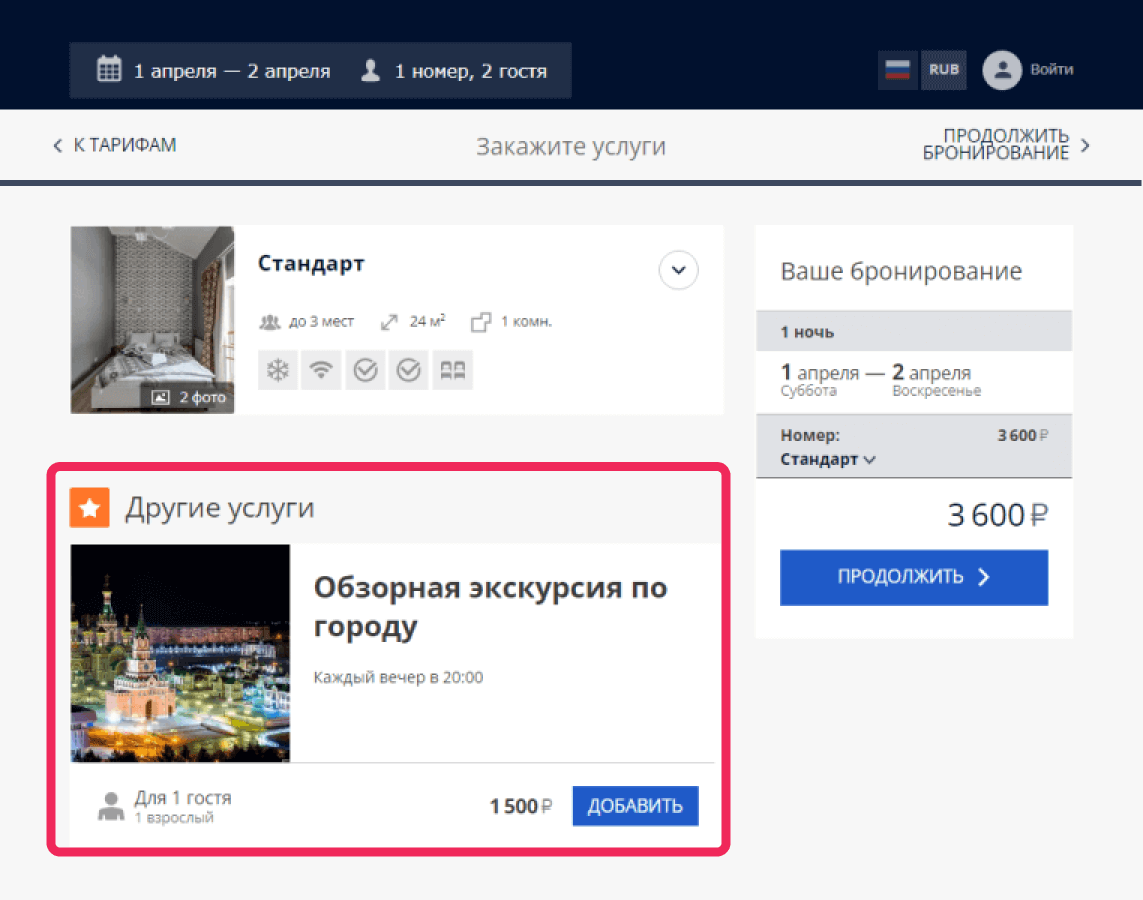Open the RUB currency selector
Viewport: 1143px width, 900px height.
coord(942,70)
